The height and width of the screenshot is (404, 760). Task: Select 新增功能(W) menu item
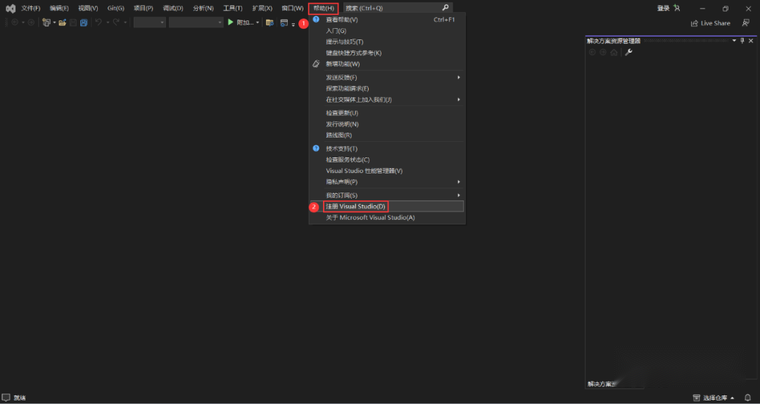pos(387,64)
